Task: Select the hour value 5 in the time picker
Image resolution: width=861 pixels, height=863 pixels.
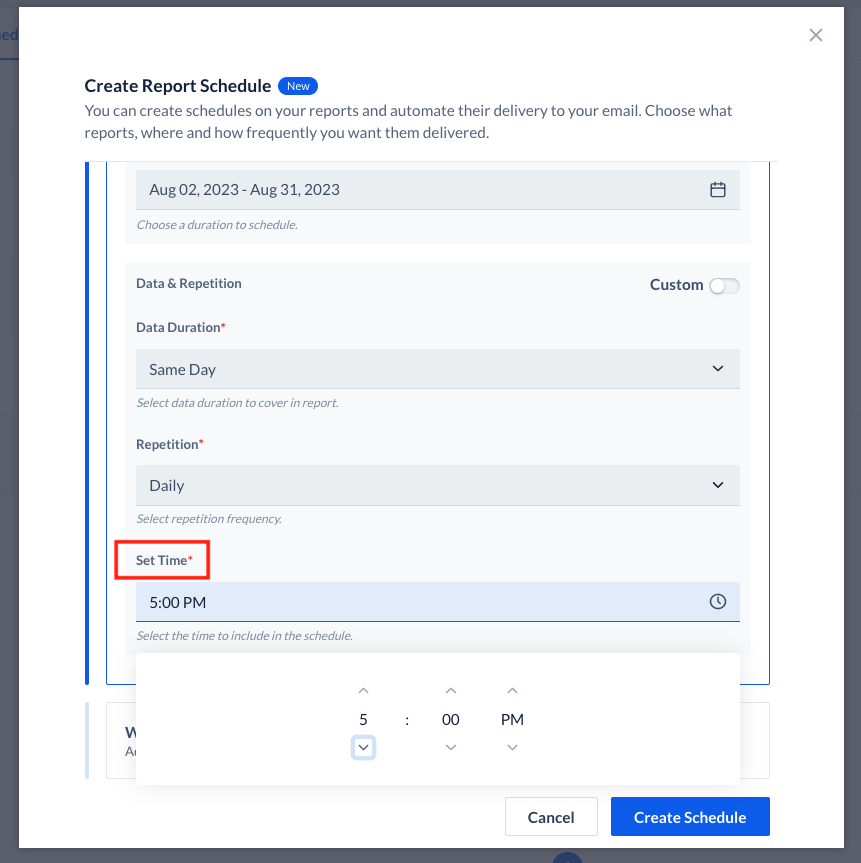Action: [x=363, y=719]
